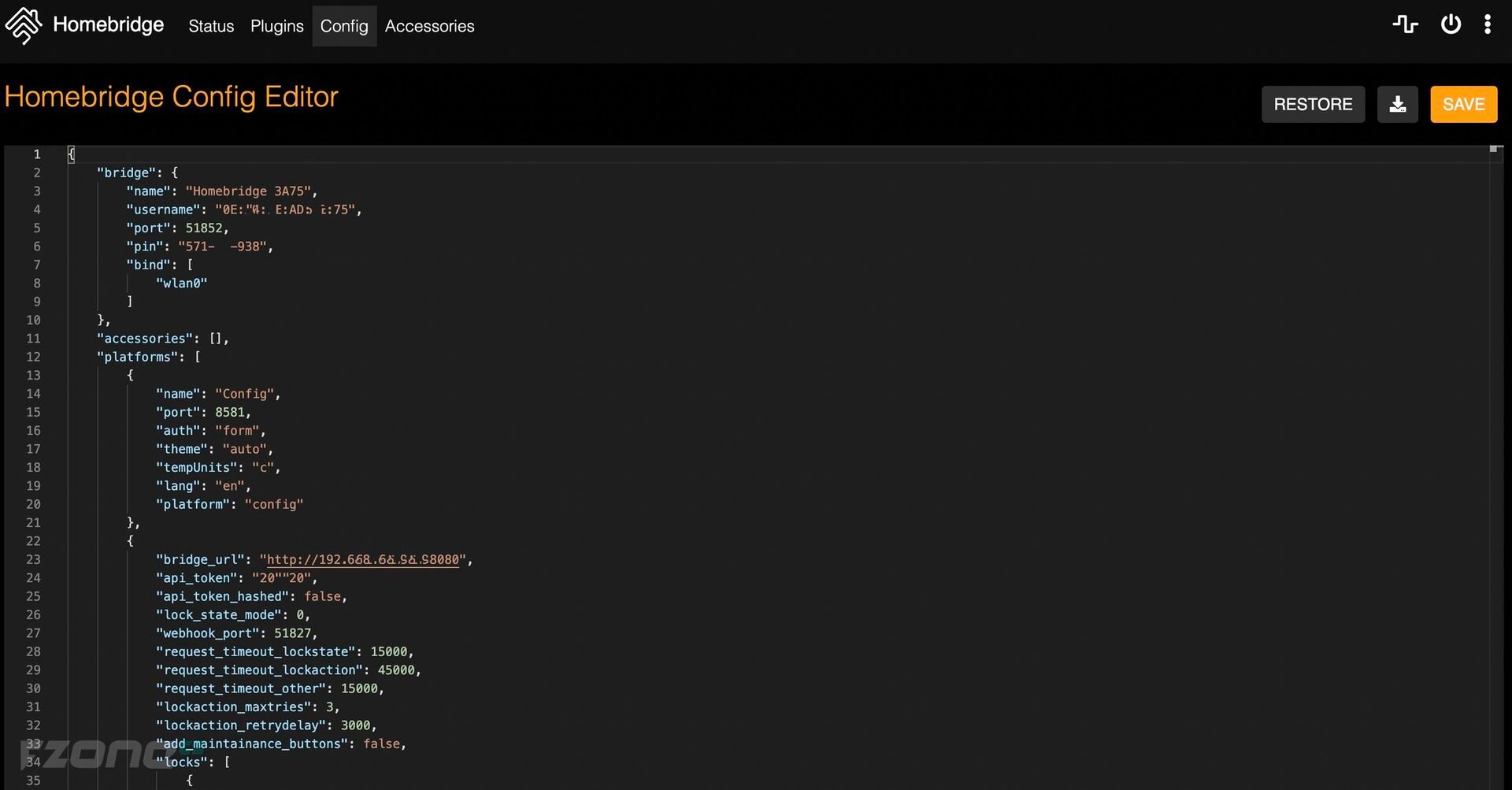This screenshot has height=790, width=1512.
Task: Go to the Status tab
Action: click(x=211, y=26)
